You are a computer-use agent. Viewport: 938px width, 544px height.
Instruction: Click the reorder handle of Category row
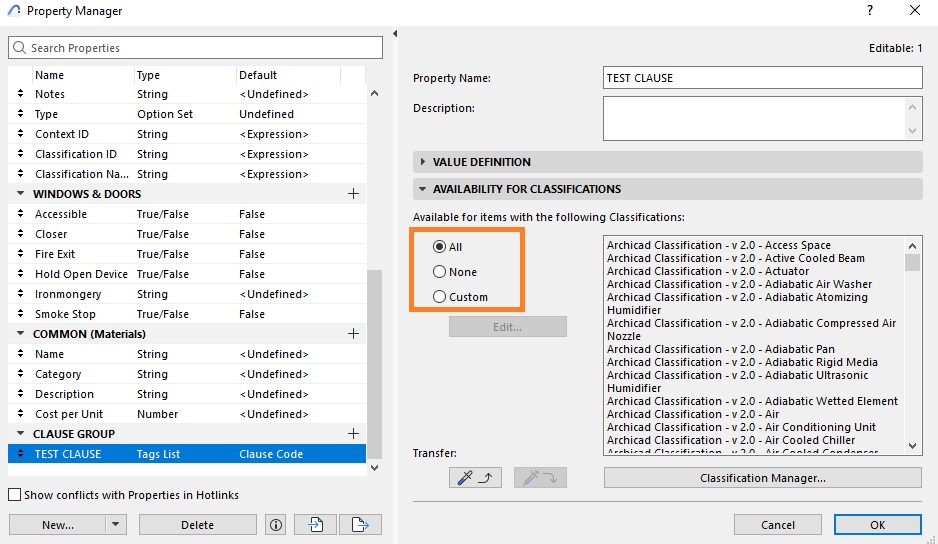tap(20, 374)
